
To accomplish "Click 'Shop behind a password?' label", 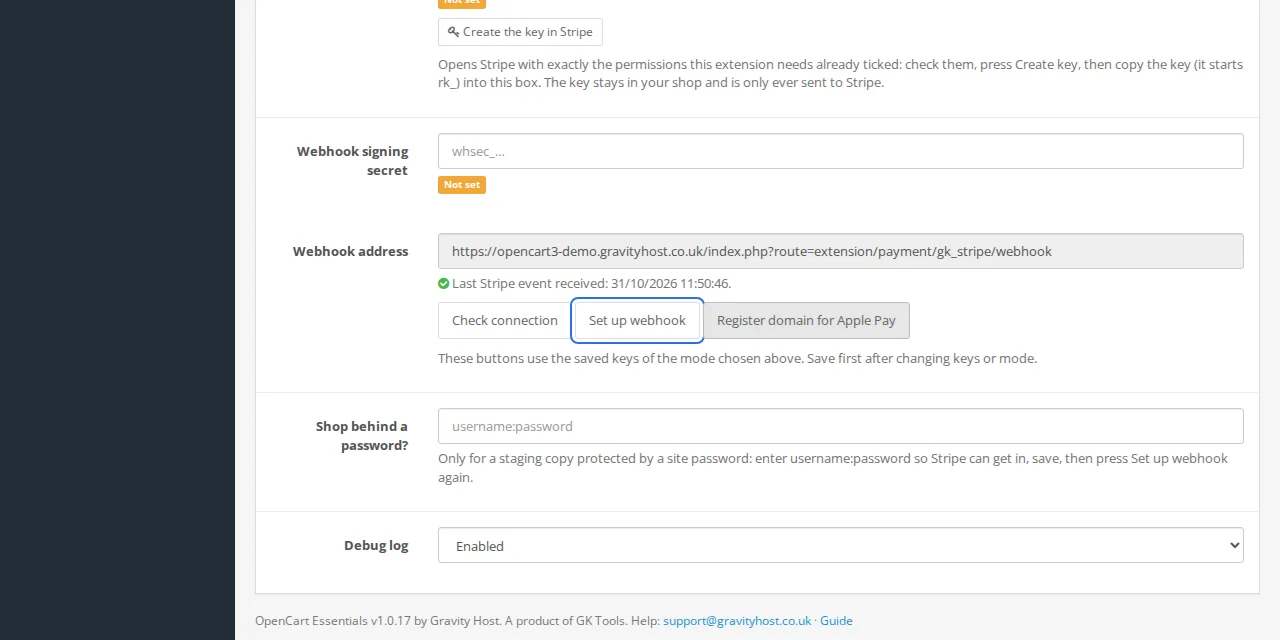I will (x=361, y=436).
